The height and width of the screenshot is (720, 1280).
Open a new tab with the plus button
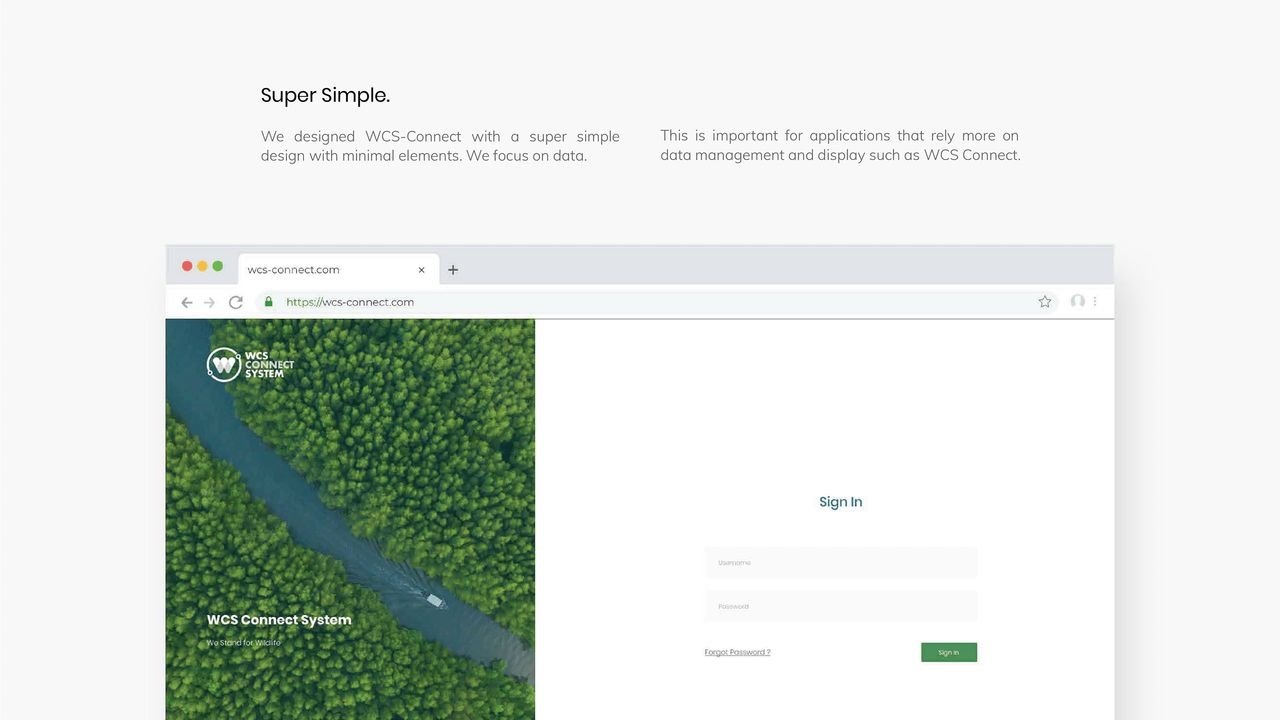click(453, 269)
